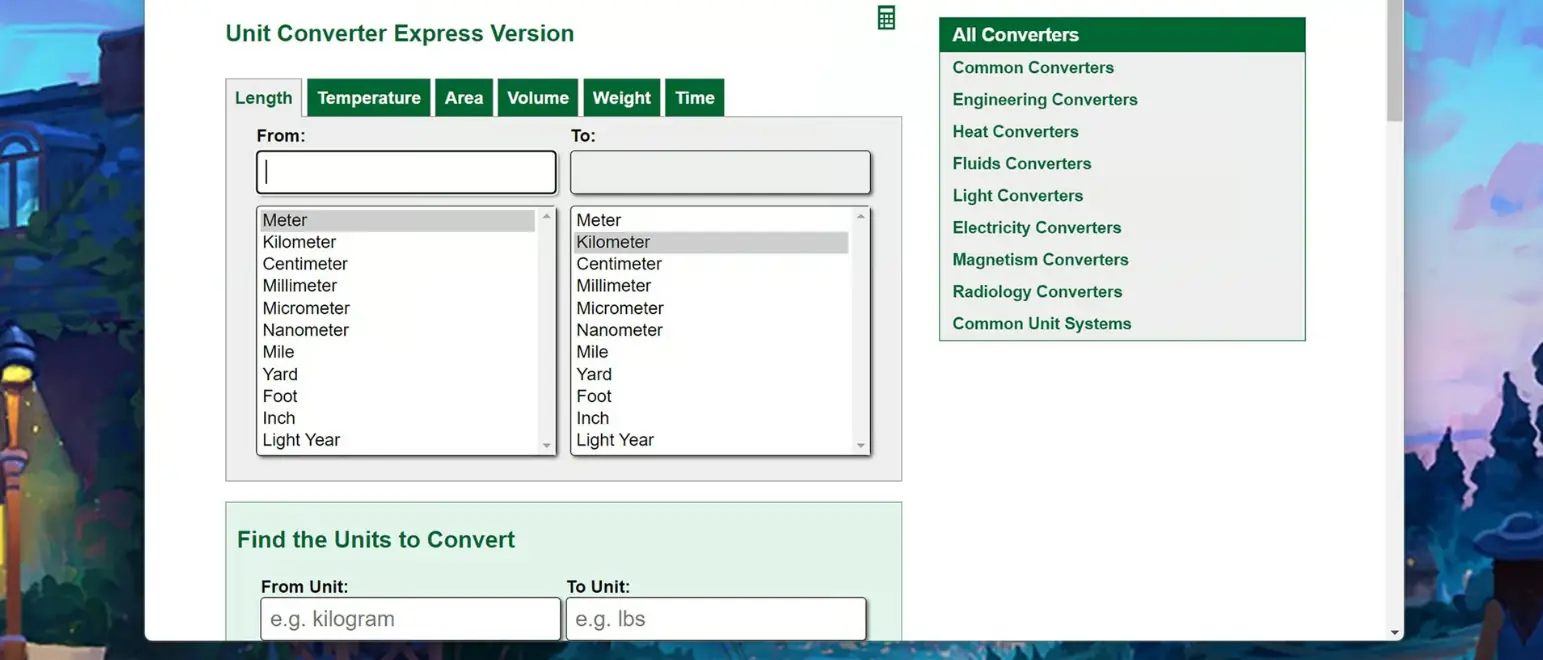
Task: Click the From Unit search field
Action: pos(410,619)
